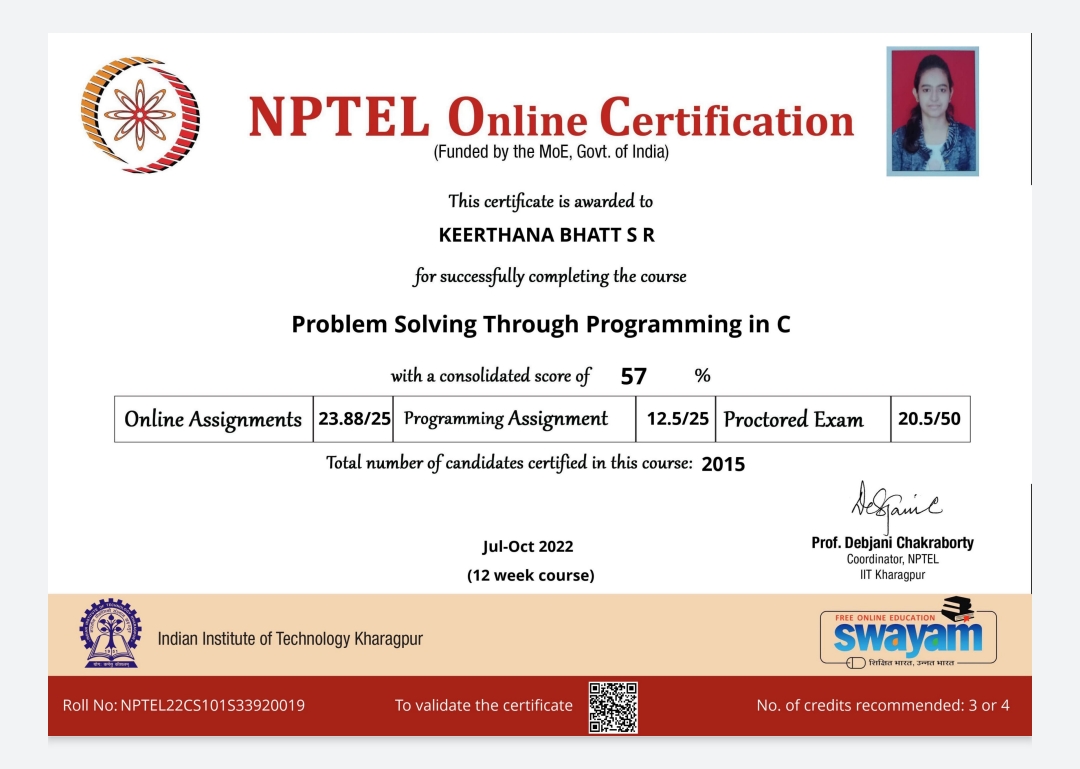This screenshot has height=769, width=1080.
Task: Click the Prof. Debjani Chakraborty name
Action: [892, 543]
